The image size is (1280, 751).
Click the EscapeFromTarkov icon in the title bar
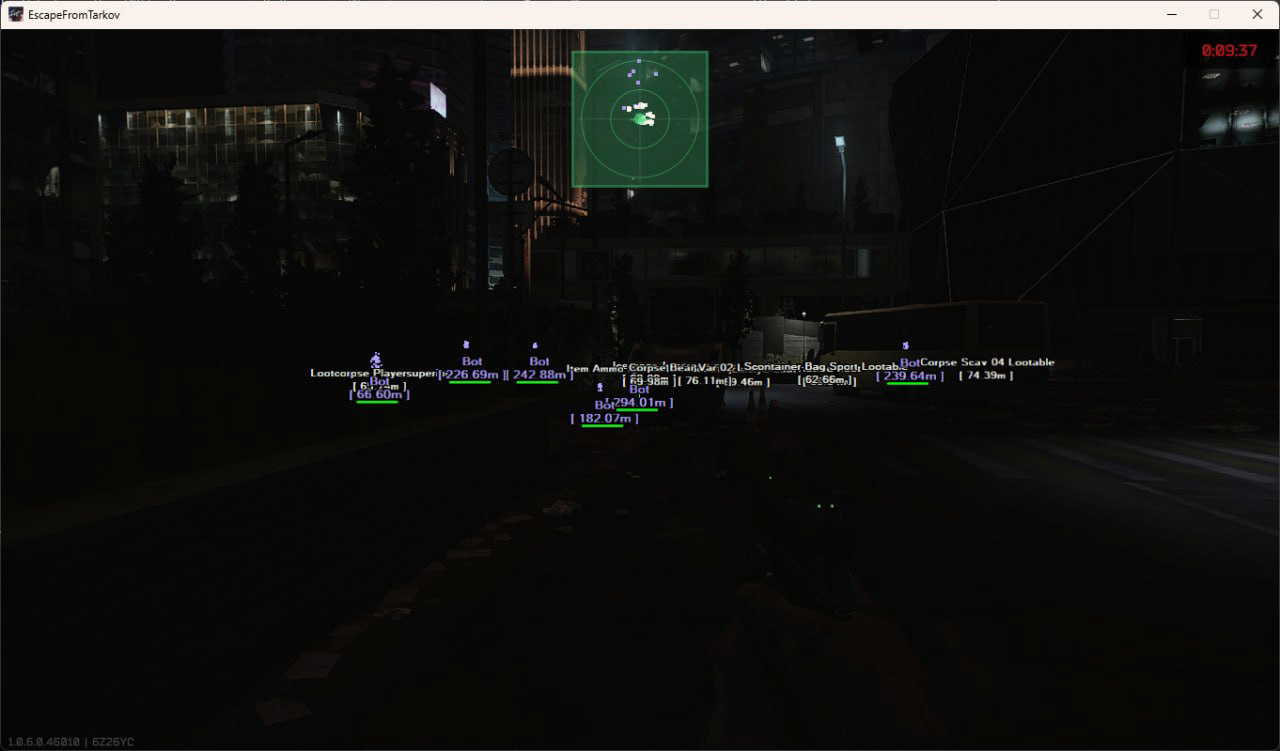(x=16, y=14)
